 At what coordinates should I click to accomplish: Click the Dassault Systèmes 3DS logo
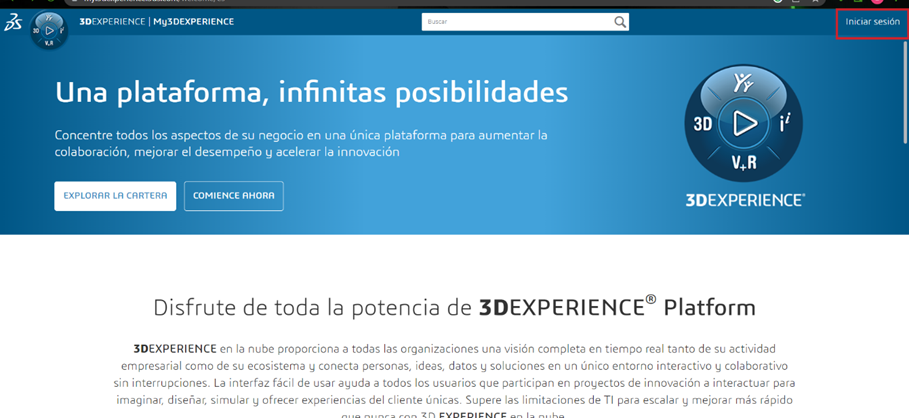coord(13,23)
